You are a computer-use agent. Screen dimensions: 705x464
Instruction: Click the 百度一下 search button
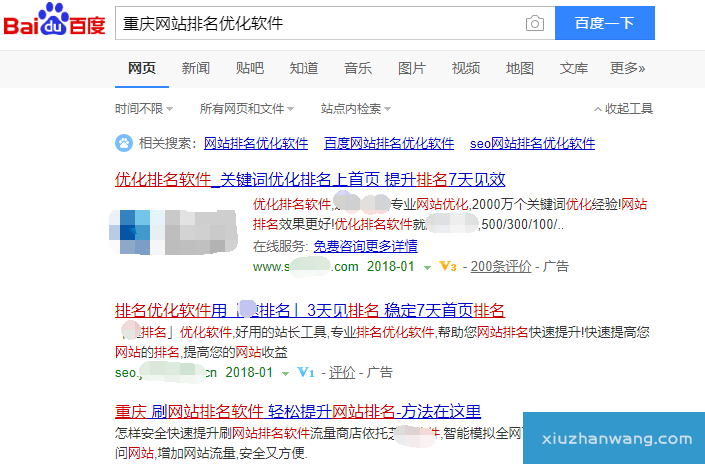pyautogui.click(x=605, y=23)
